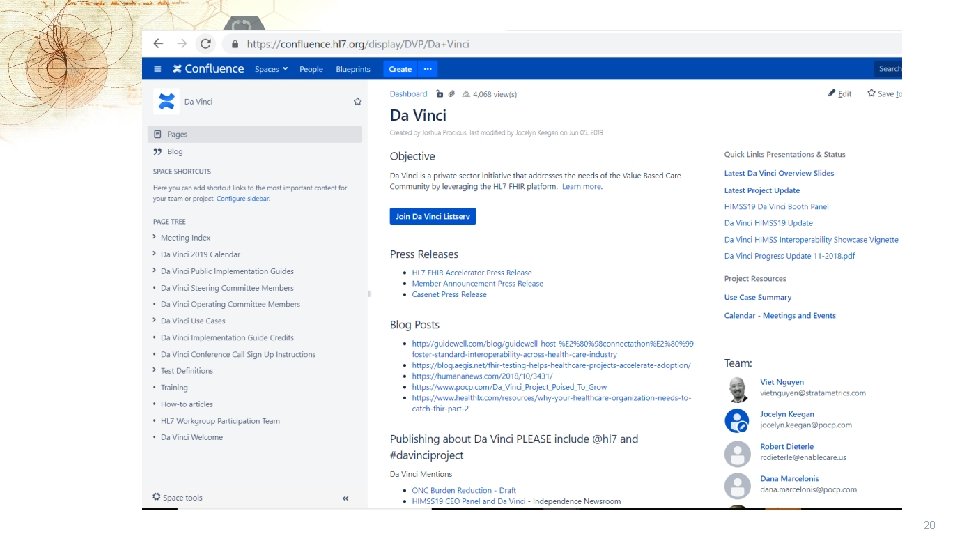Image resolution: width=960 pixels, height=540 pixels.
Task: Expand the Da Vinci 2019 Calendar tree item
Action: pyautogui.click(x=154, y=253)
